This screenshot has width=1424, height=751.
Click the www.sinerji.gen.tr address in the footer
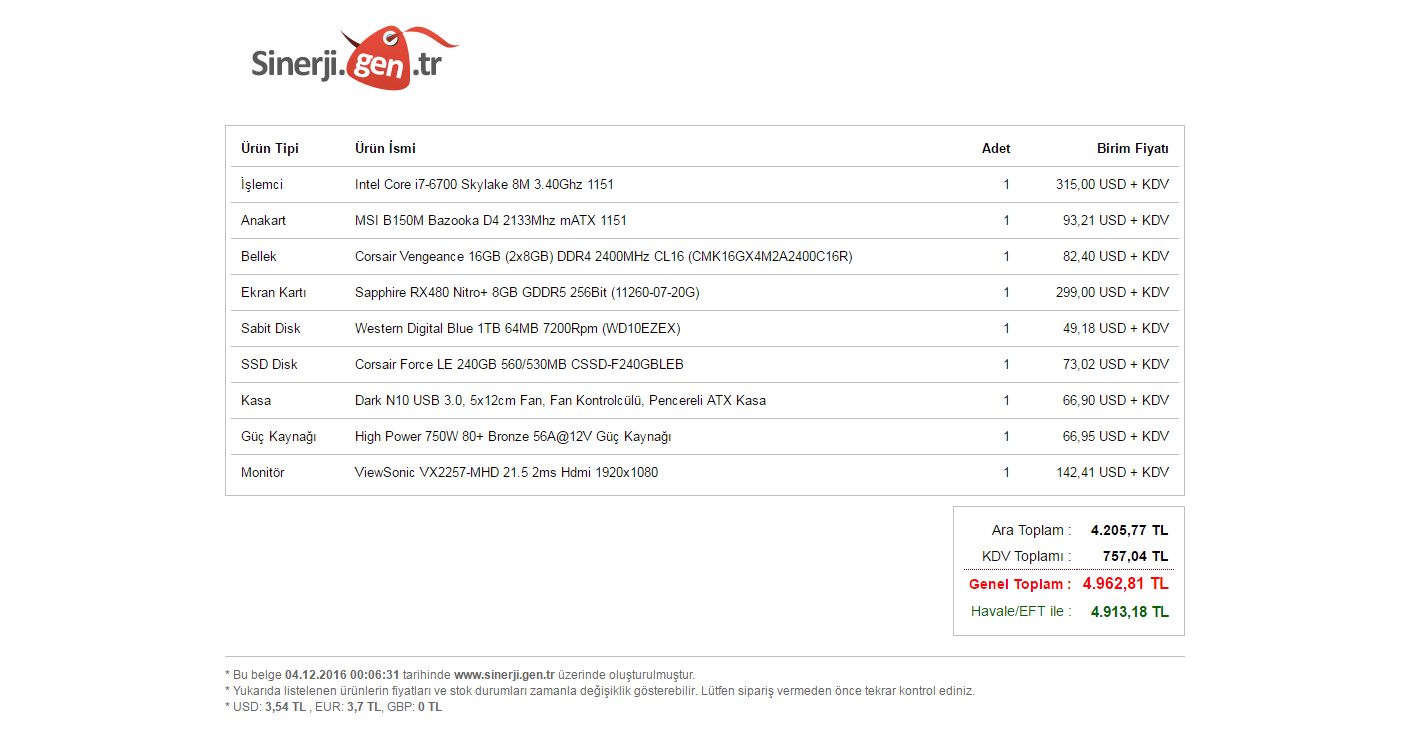(504, 675)
